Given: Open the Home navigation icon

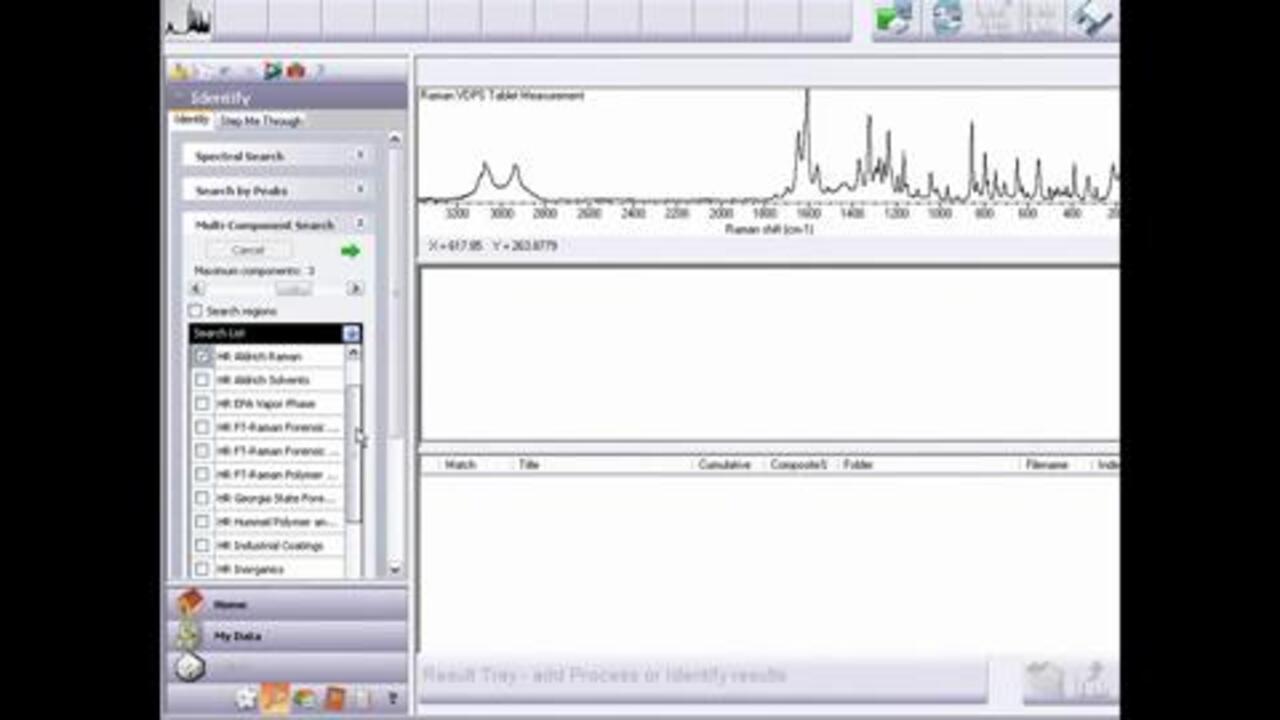Looking at the screenshot, I should [190, 604].
